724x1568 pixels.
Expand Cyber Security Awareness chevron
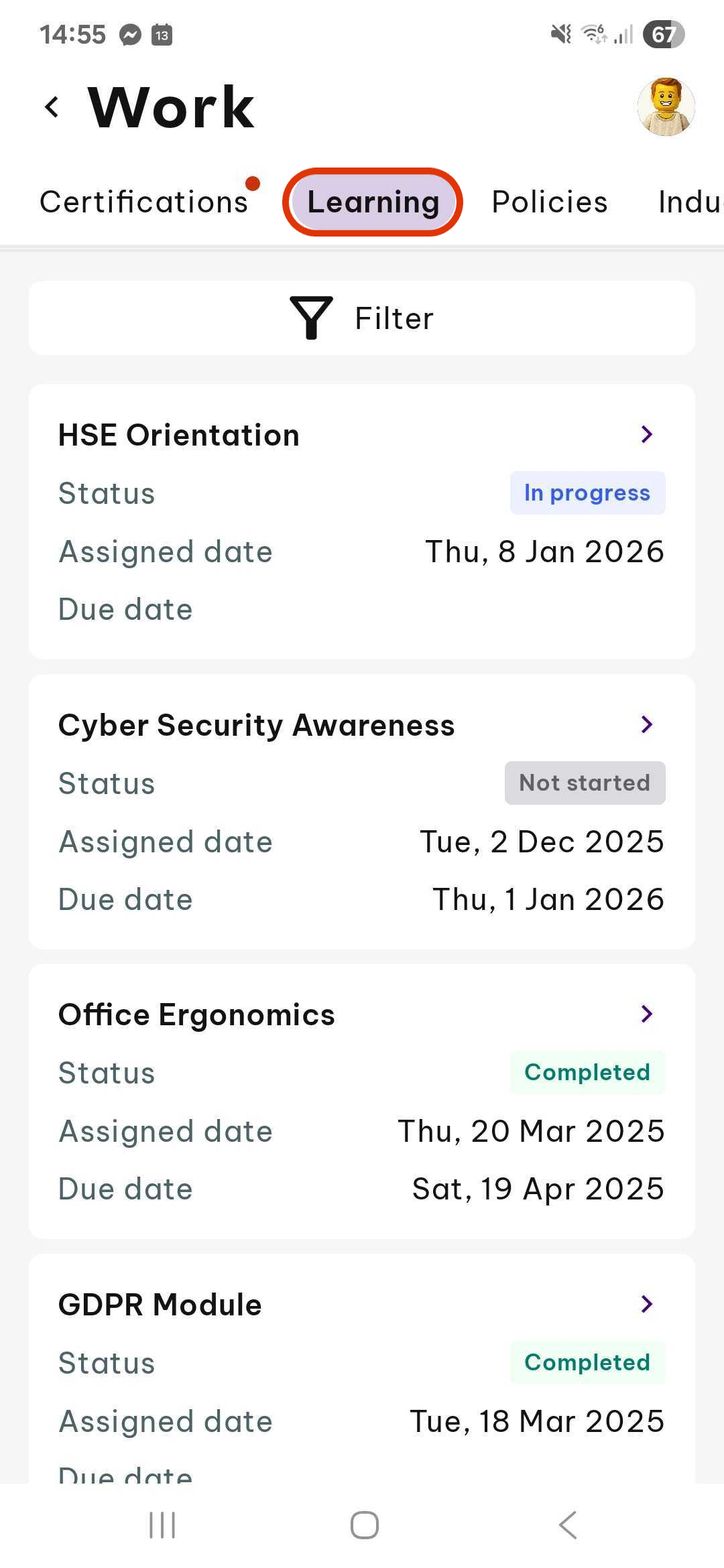coord(647,724)
